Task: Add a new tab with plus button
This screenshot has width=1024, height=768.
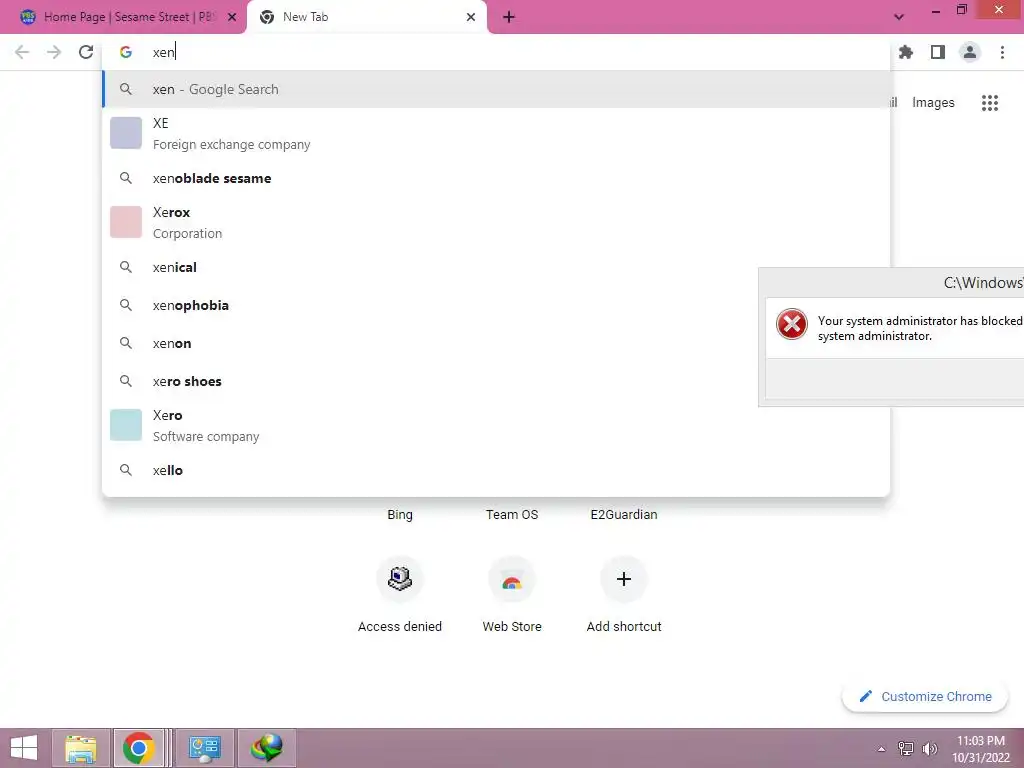Action: click(x=509, y=17)
